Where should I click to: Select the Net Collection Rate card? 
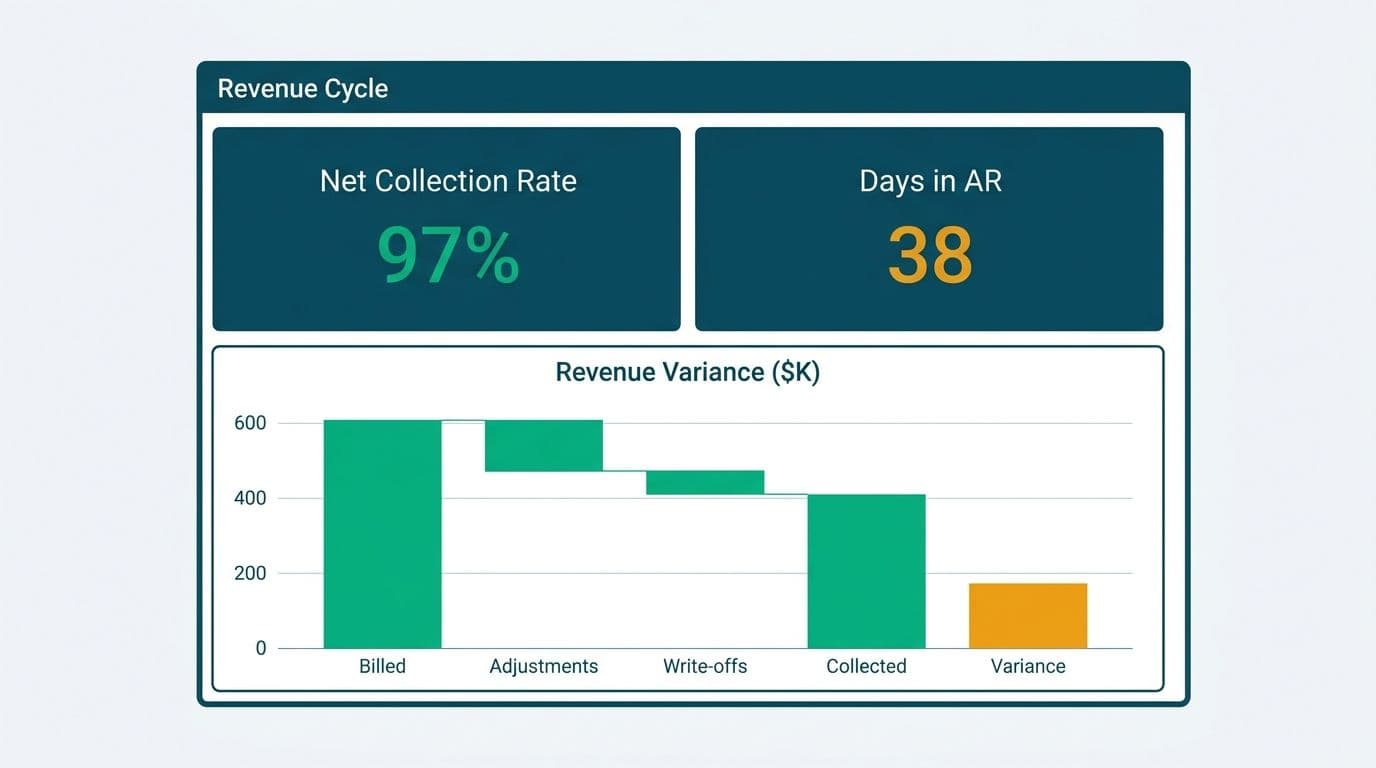446,229
